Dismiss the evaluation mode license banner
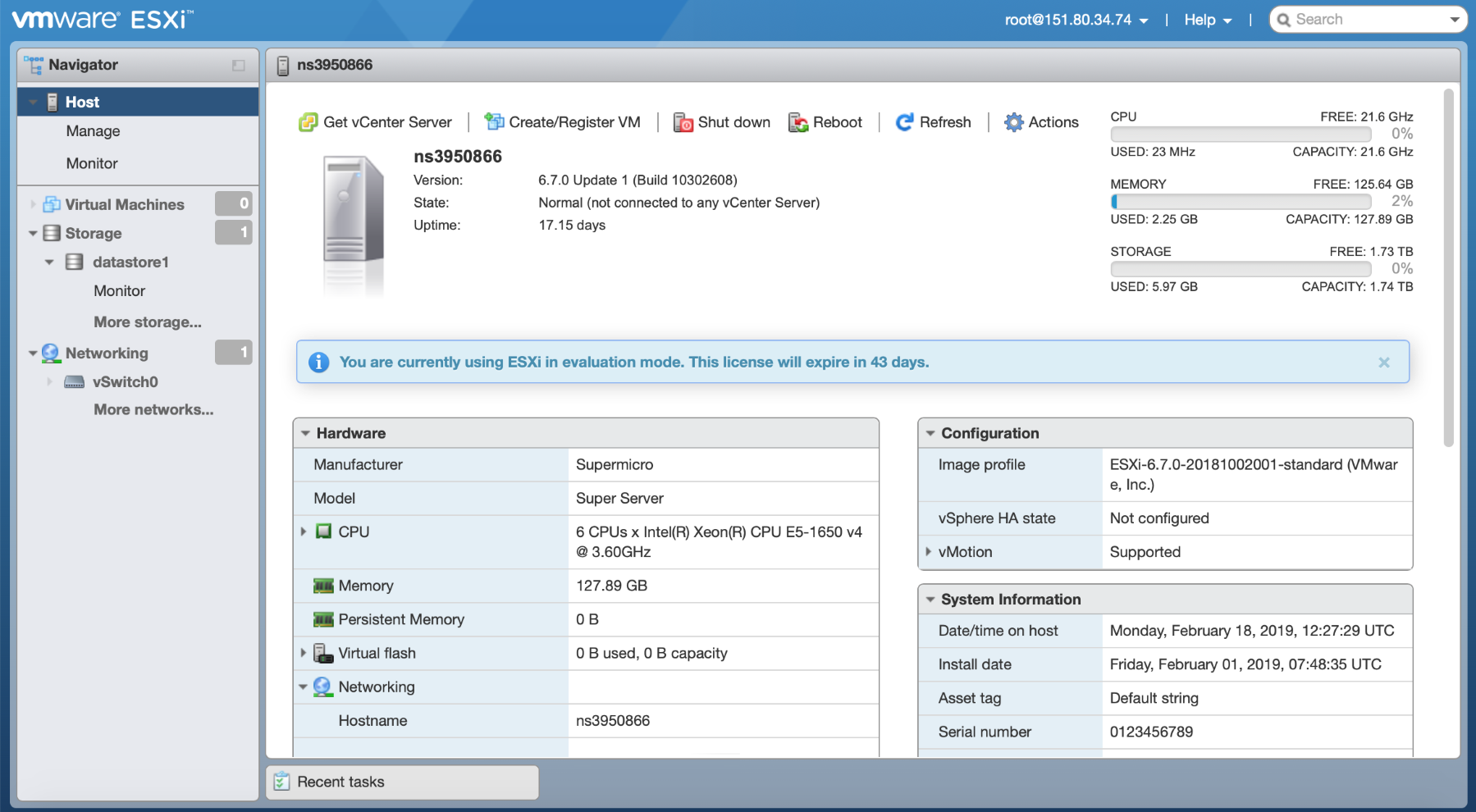Viewport: 1476px width, 812px height. (x=1384, y=362)
